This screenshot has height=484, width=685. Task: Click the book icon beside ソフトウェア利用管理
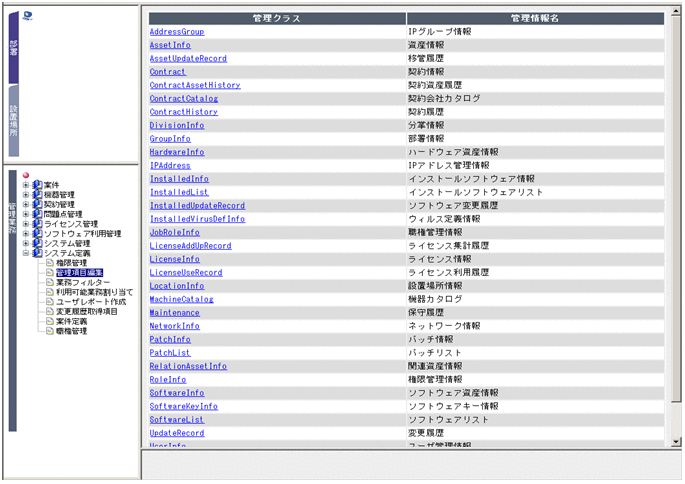click(38, 233)
